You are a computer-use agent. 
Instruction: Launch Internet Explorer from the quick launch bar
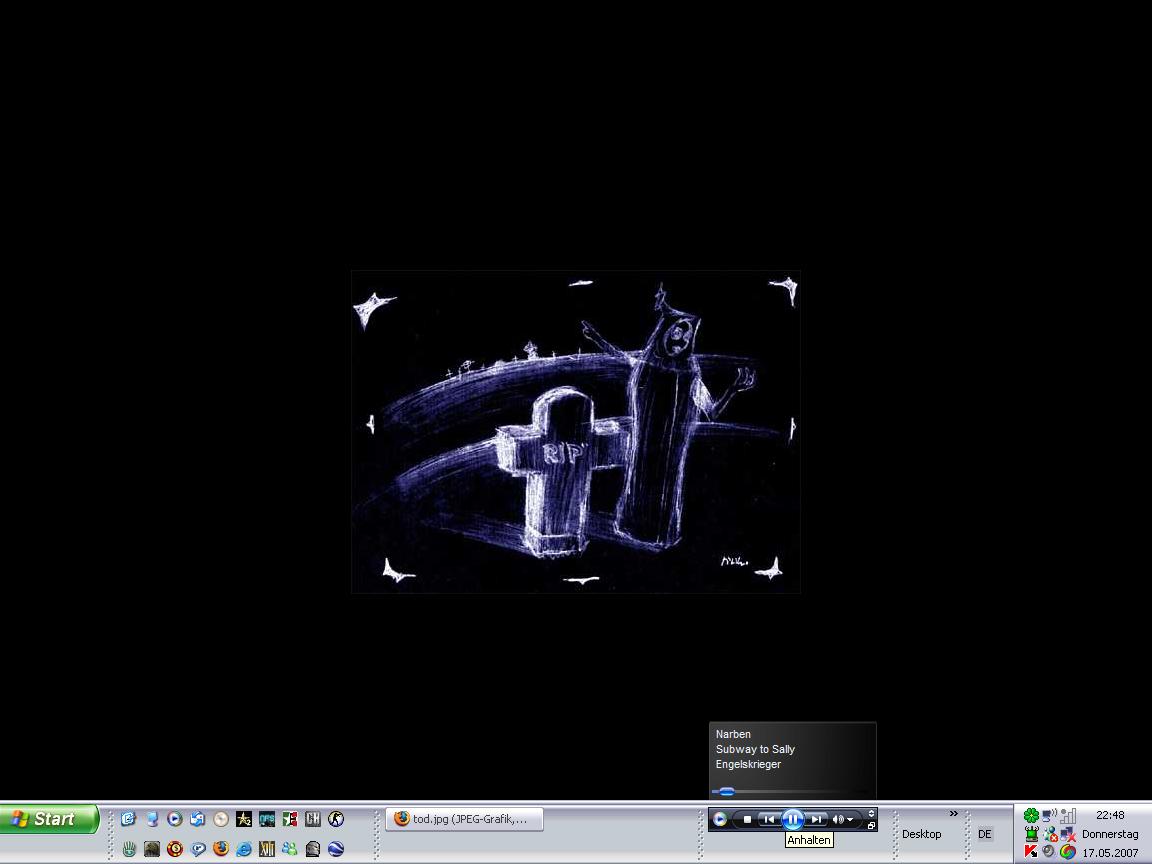pyautogui.click(x=244, y=849)
